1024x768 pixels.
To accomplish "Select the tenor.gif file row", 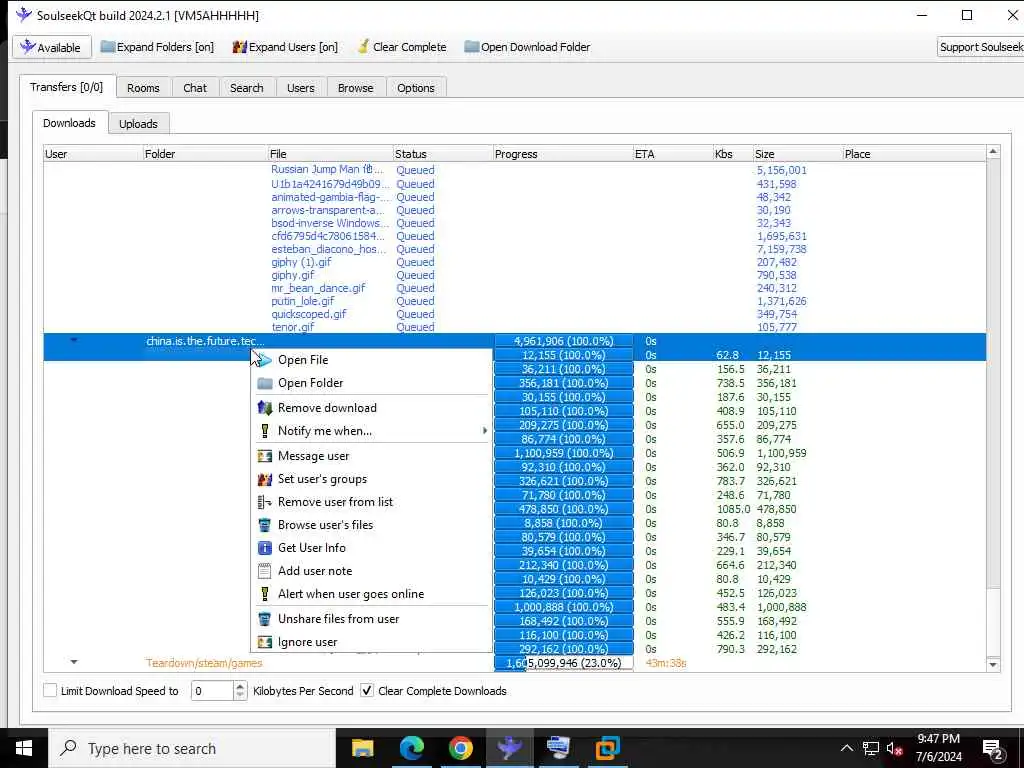I will point(515,327).
